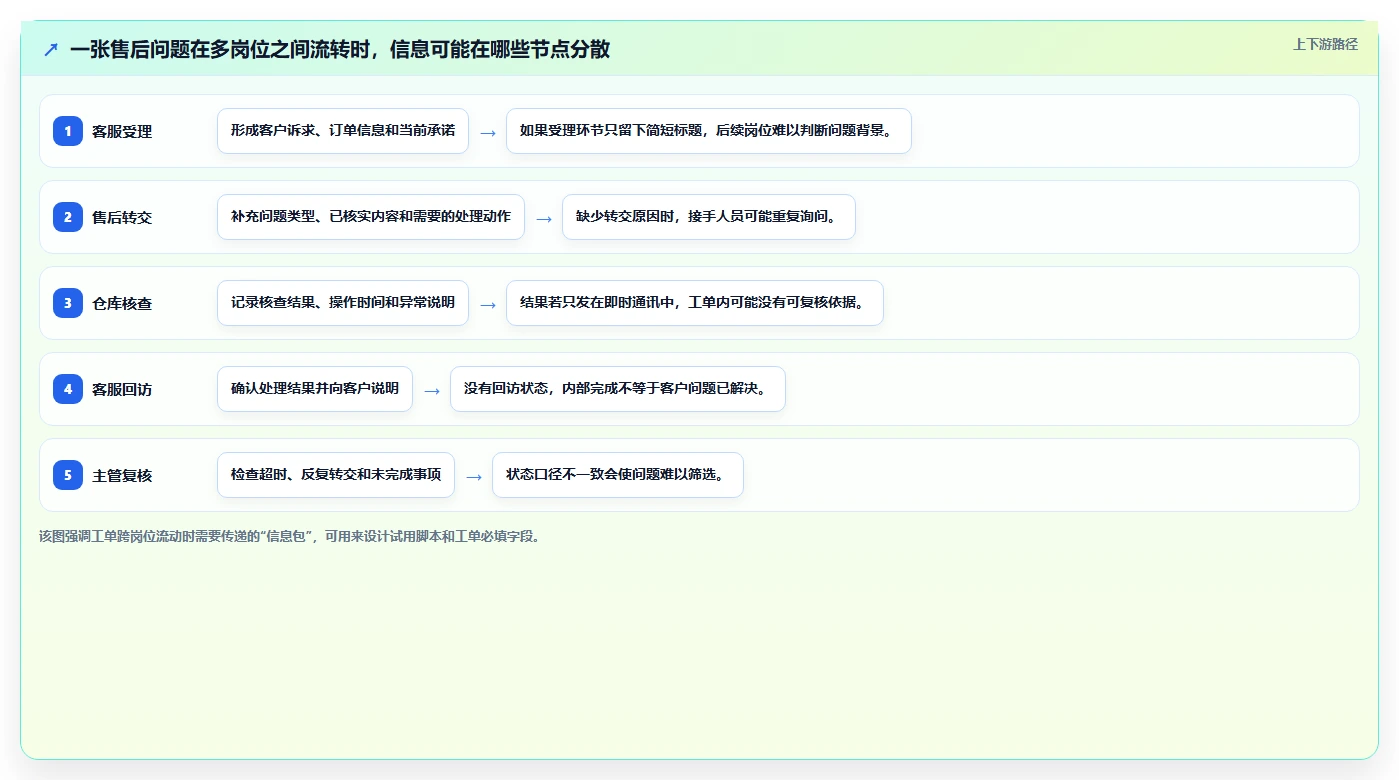Image resolution: width=1399 pixels, height=780 pixels.
Task: Select the 主管复核 step label
Action: 122,475
